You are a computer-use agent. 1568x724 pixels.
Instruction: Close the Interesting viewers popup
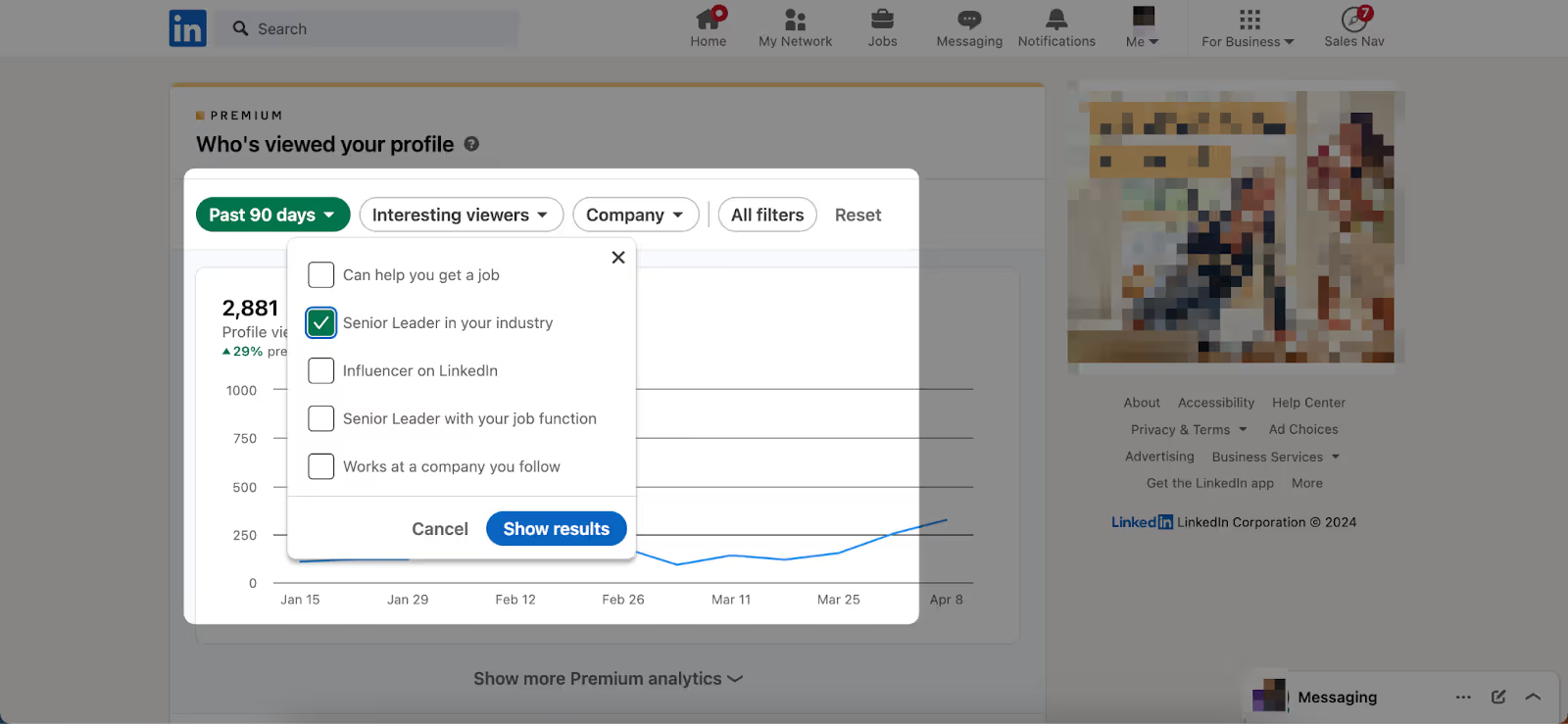[x=618, y=258]
